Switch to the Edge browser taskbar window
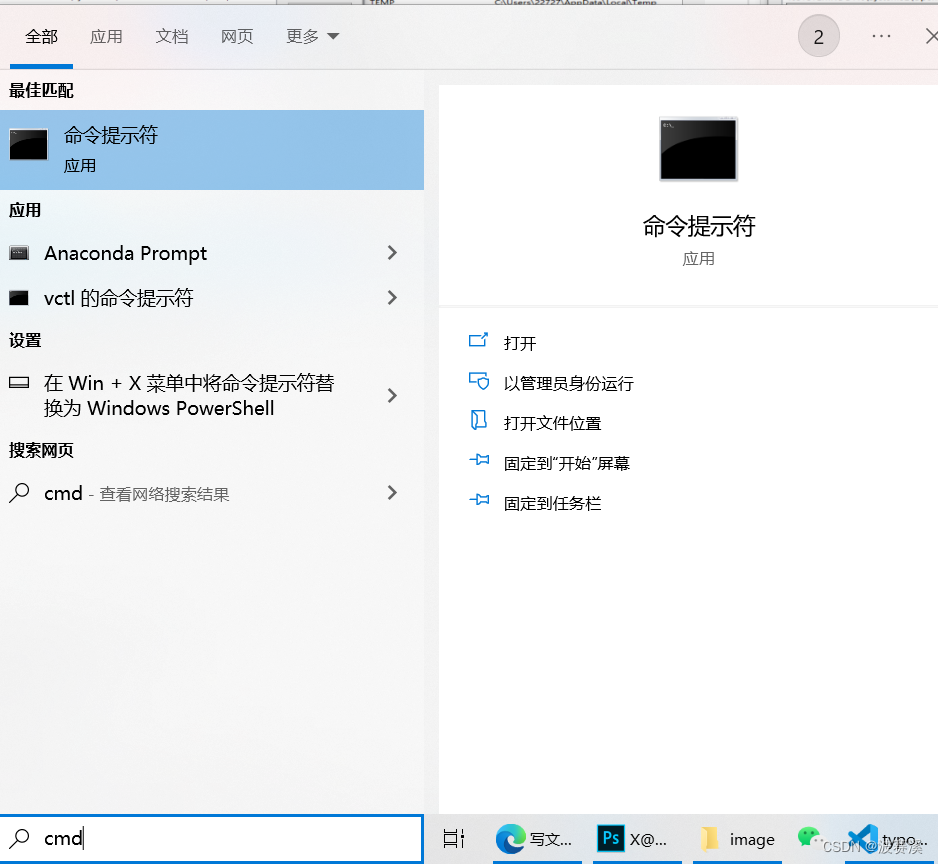Viewport: 938px width, 864px height. coord(535,839)
